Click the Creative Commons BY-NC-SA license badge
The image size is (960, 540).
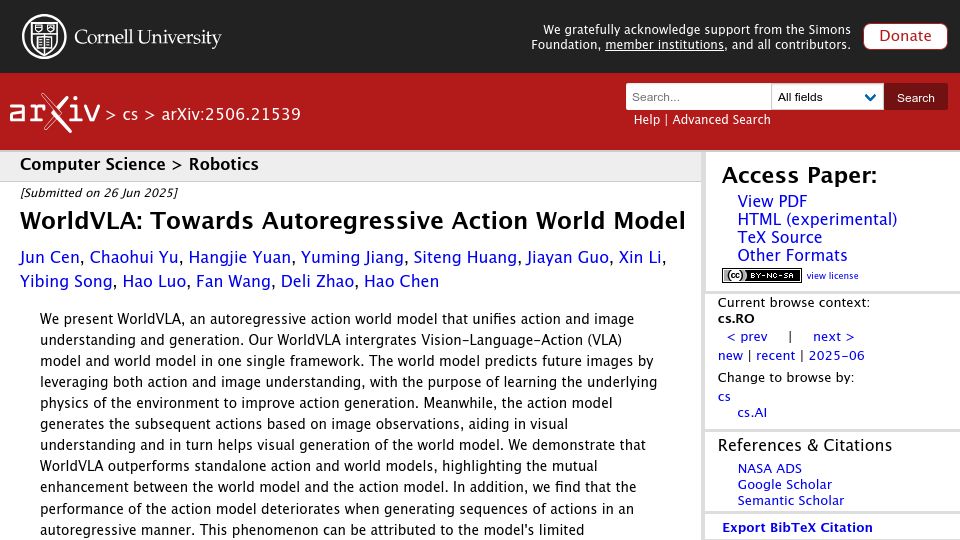[762, 276]
